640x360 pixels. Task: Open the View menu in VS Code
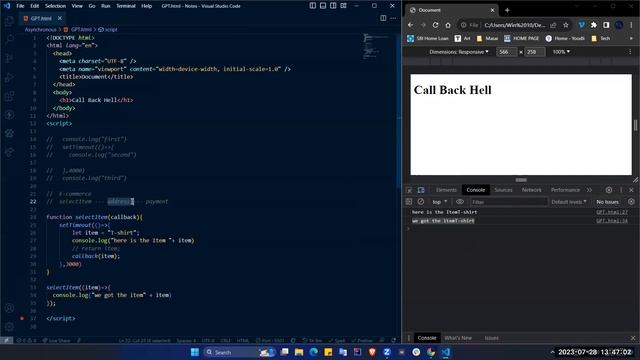pos(77,6)
